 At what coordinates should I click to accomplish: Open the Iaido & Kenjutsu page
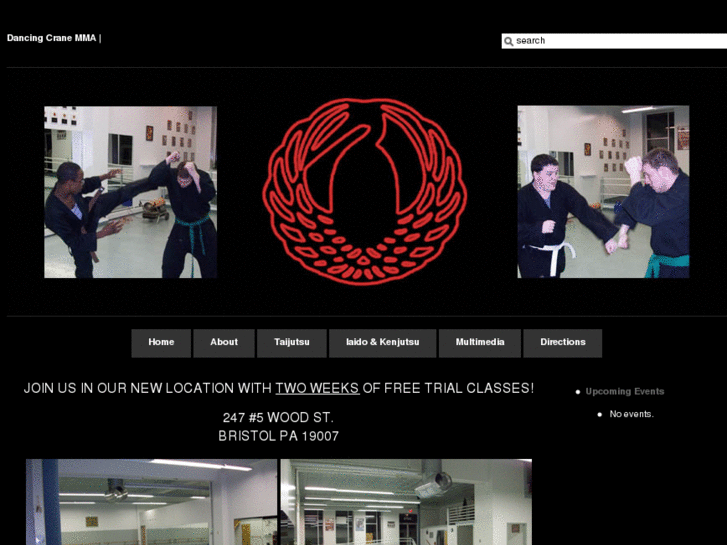pos(383,343)
